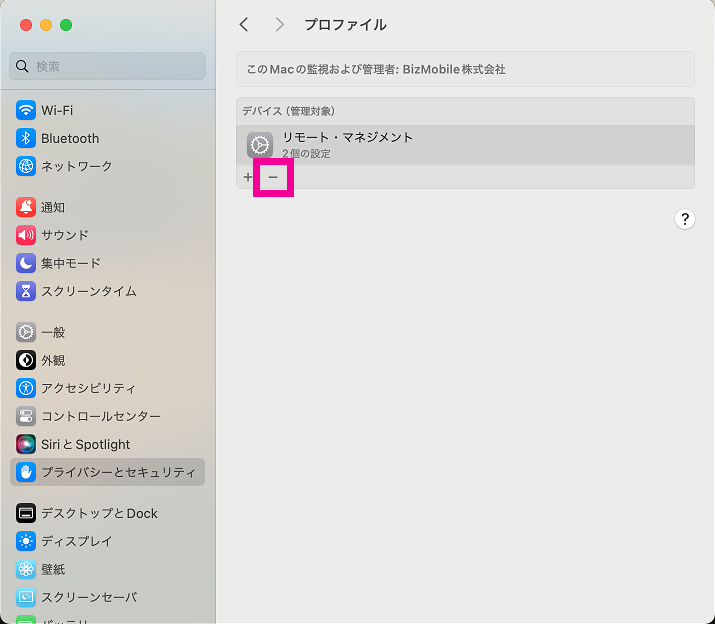Select 外観 appearance settings
This screenshot has width=715, height=624.
(52, 360)
